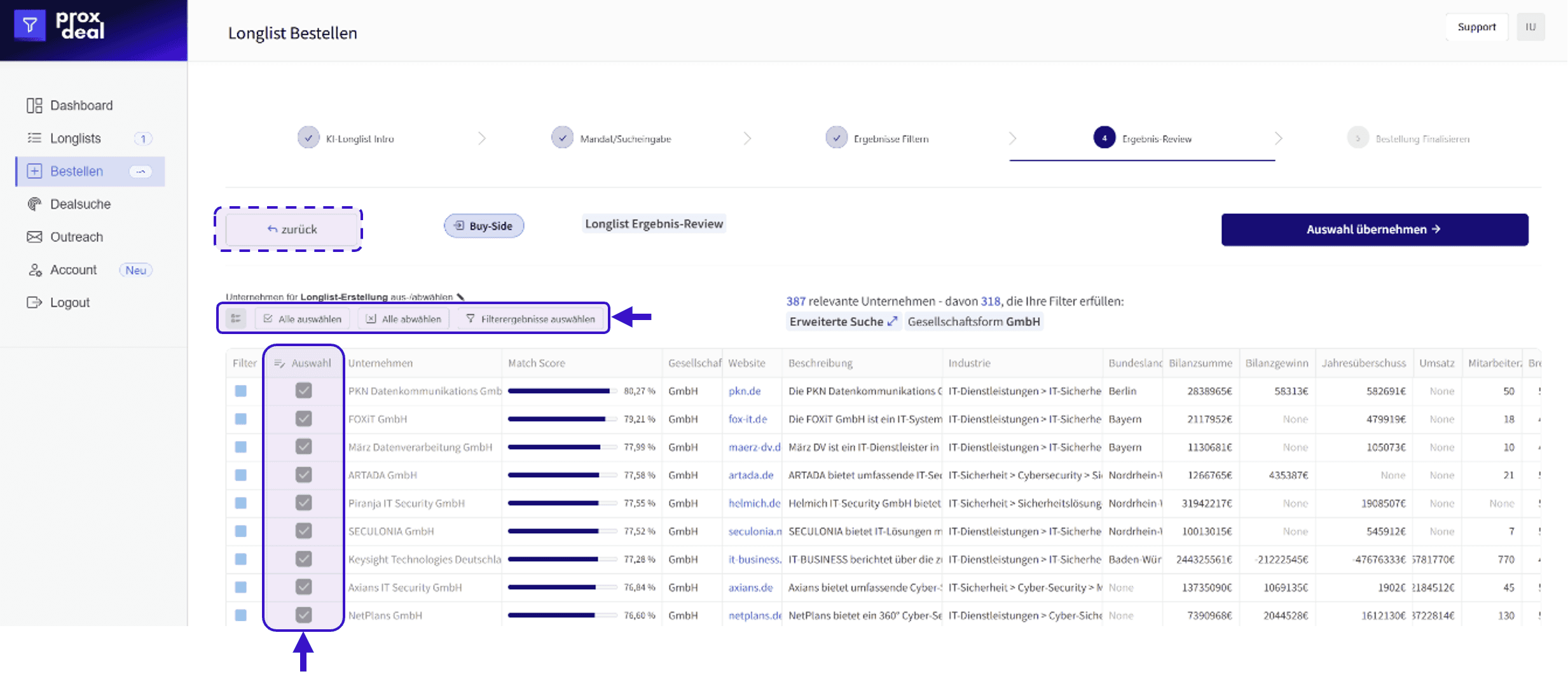
Task: Click the pencil icon beside aus-/abwählen
Action: [460, 297]
